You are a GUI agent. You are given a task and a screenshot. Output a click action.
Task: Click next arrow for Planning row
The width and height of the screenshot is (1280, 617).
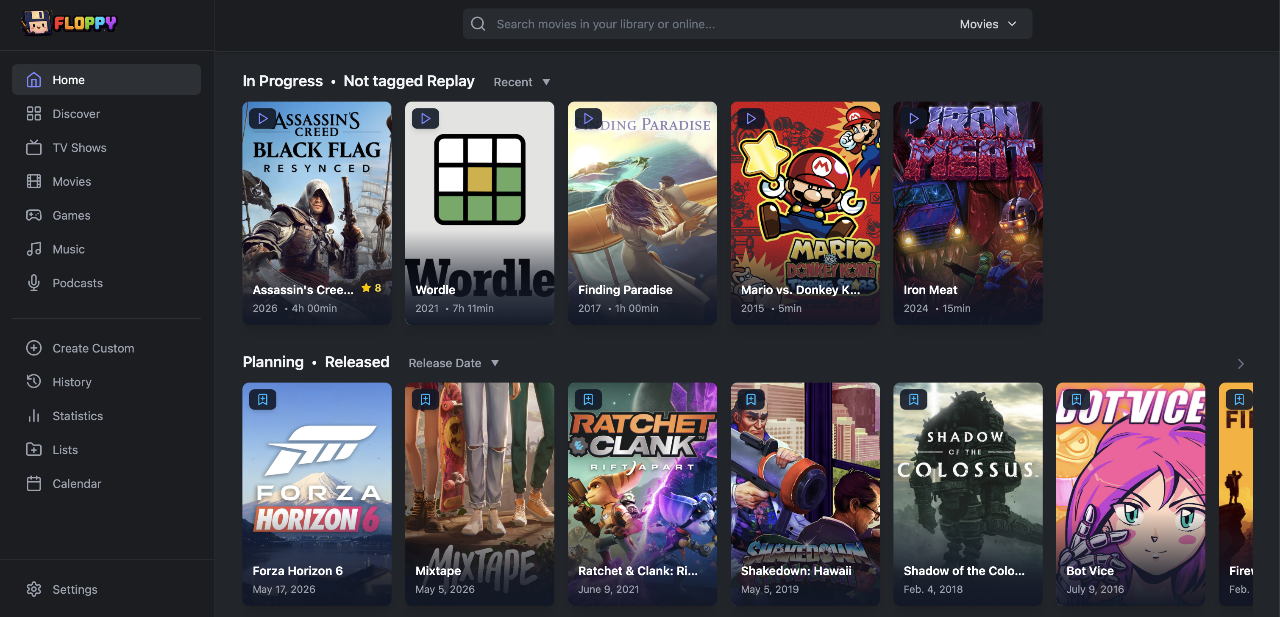click(x=1241, y=364)
